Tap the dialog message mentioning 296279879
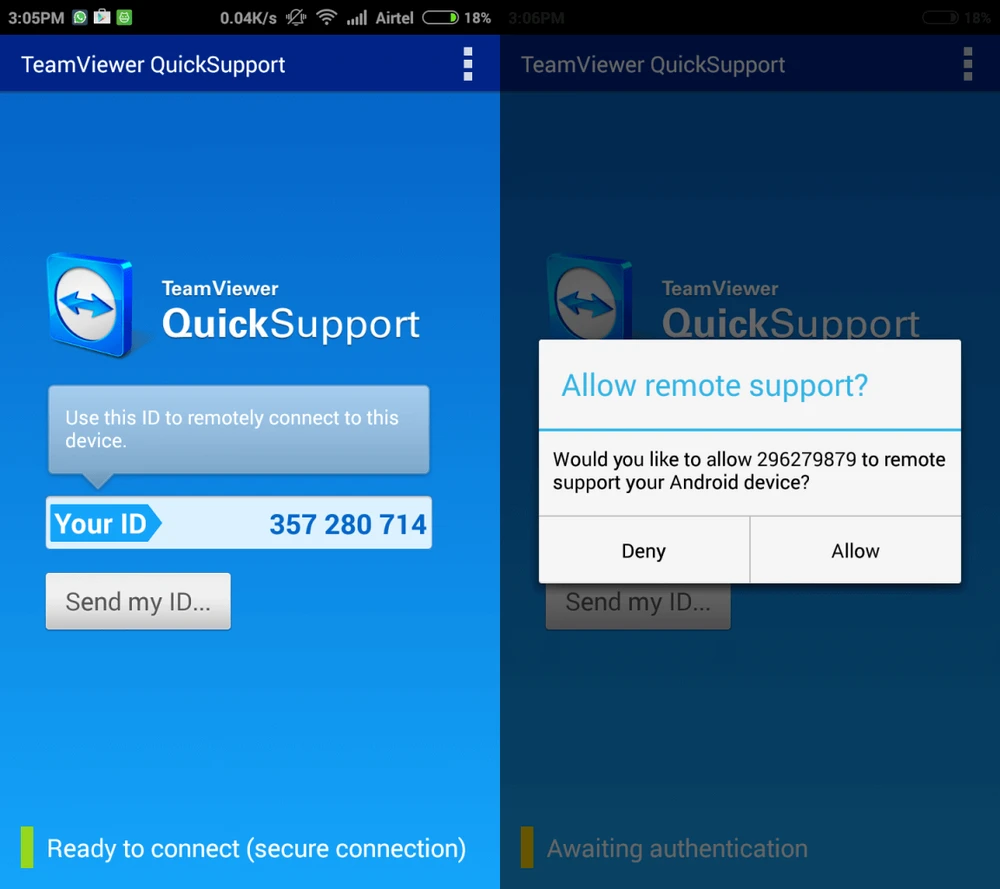 point(749,471)
